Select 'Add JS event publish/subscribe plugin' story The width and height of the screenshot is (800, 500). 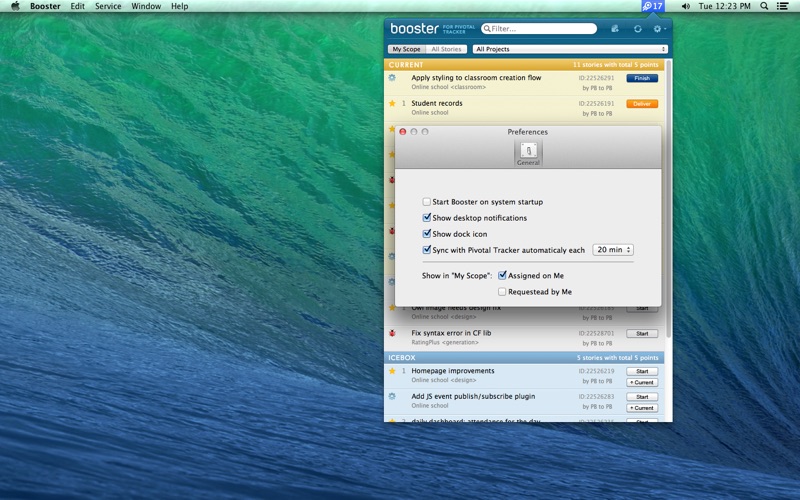(473, 396)
